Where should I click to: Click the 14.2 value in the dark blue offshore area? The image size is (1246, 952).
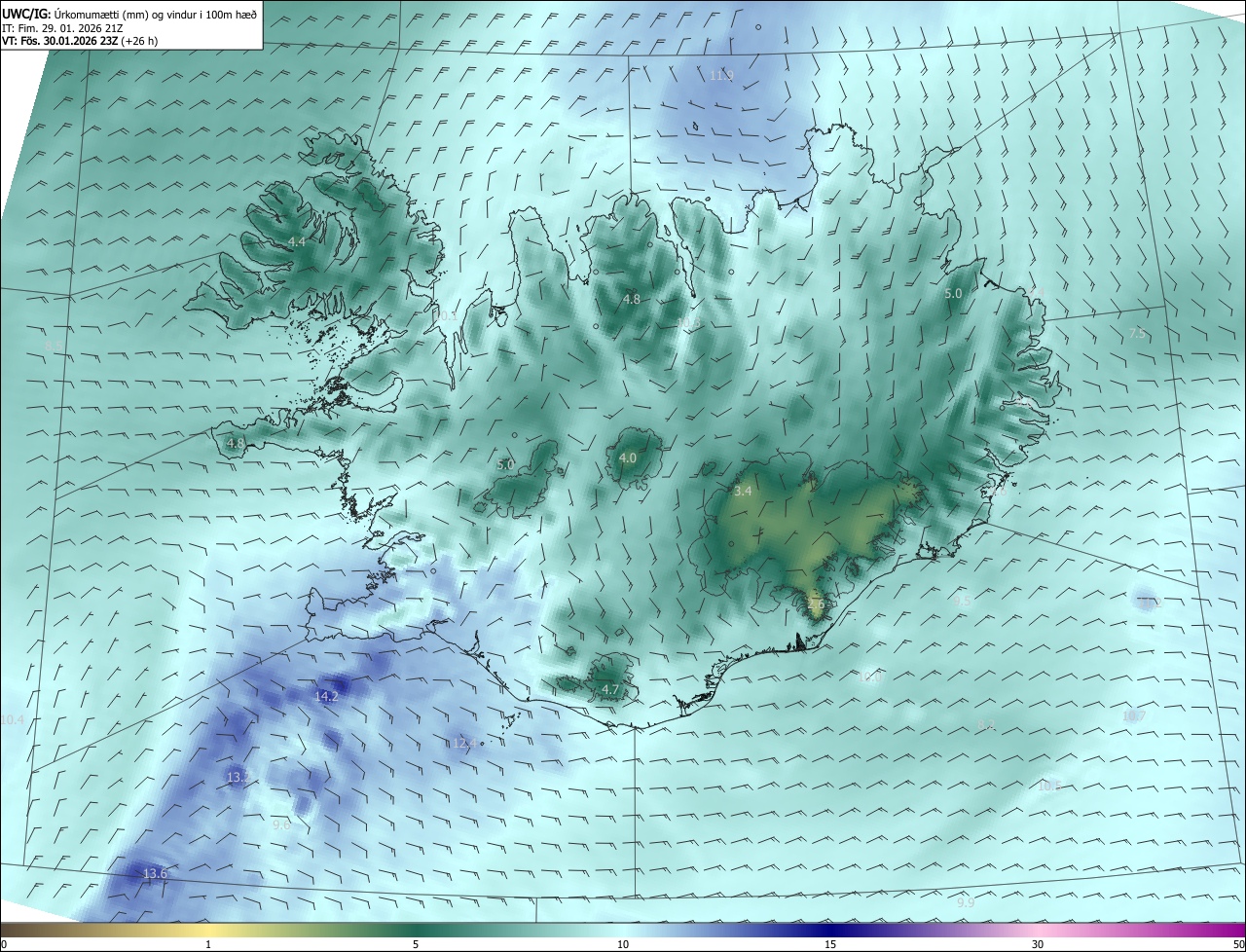[x=326, y=696]
